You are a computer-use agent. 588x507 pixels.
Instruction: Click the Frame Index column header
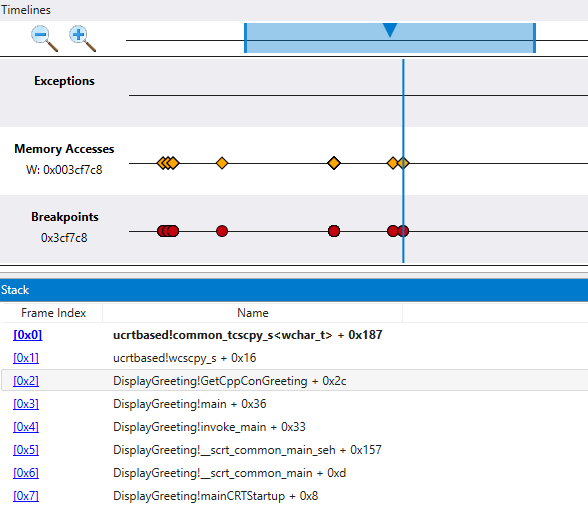pos(53,313)
